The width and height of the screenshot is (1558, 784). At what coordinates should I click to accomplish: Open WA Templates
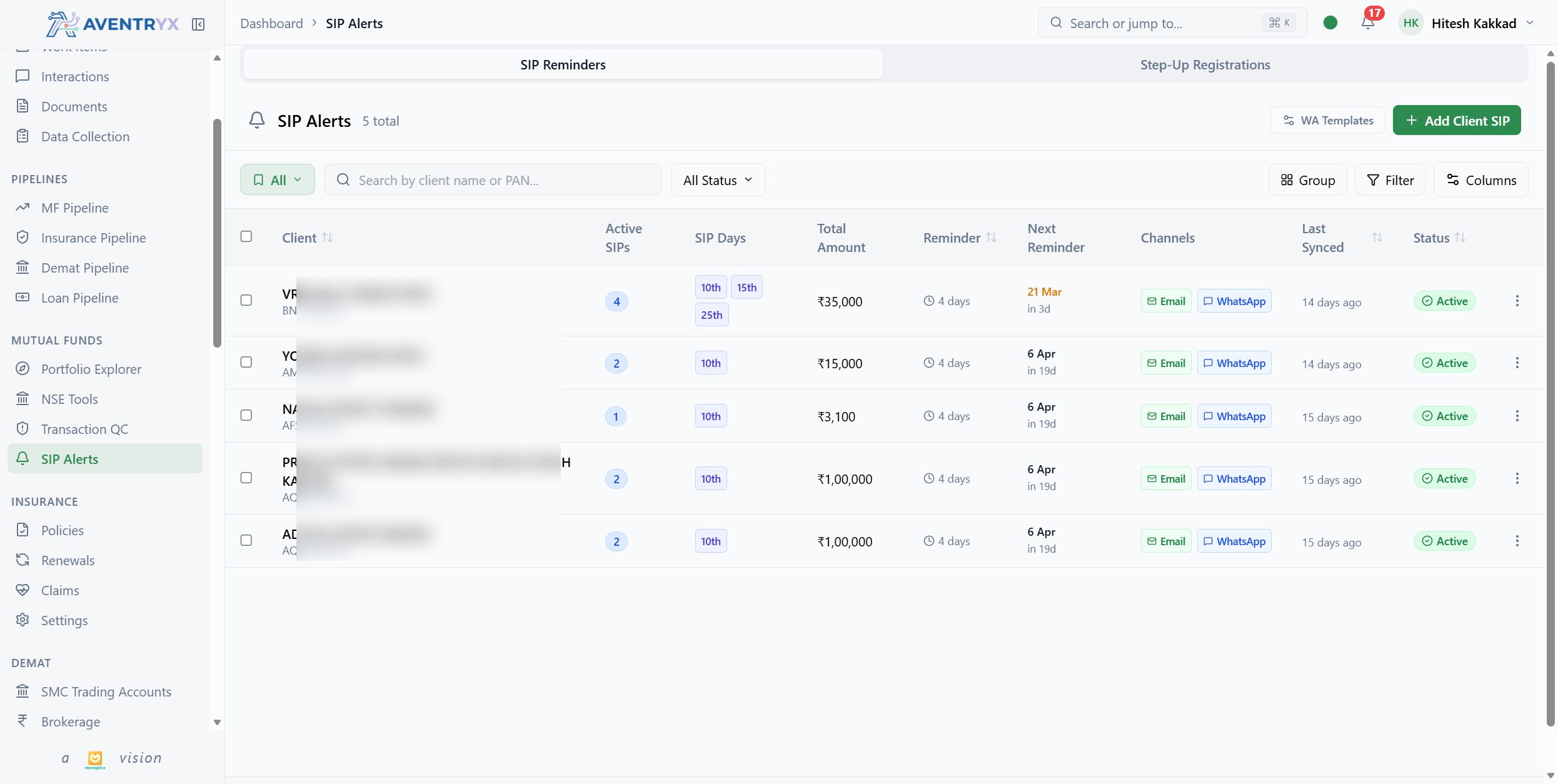pos(1327,120)
